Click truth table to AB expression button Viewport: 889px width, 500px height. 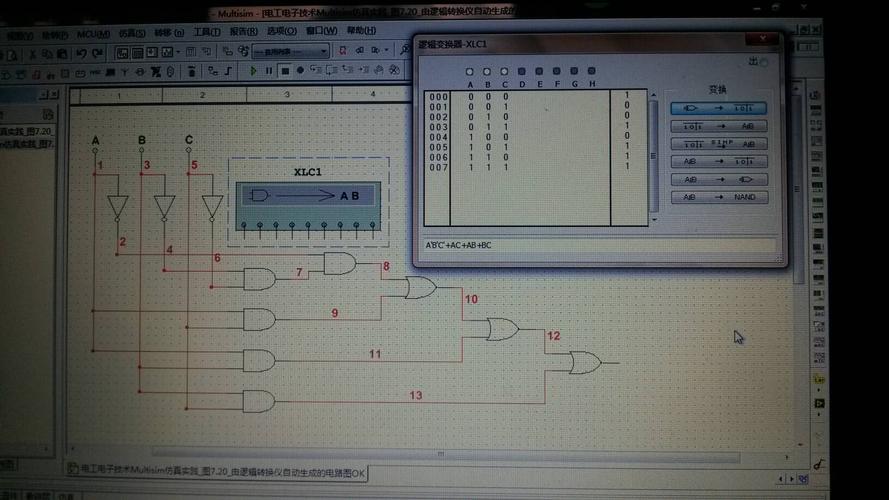(719, 126)
